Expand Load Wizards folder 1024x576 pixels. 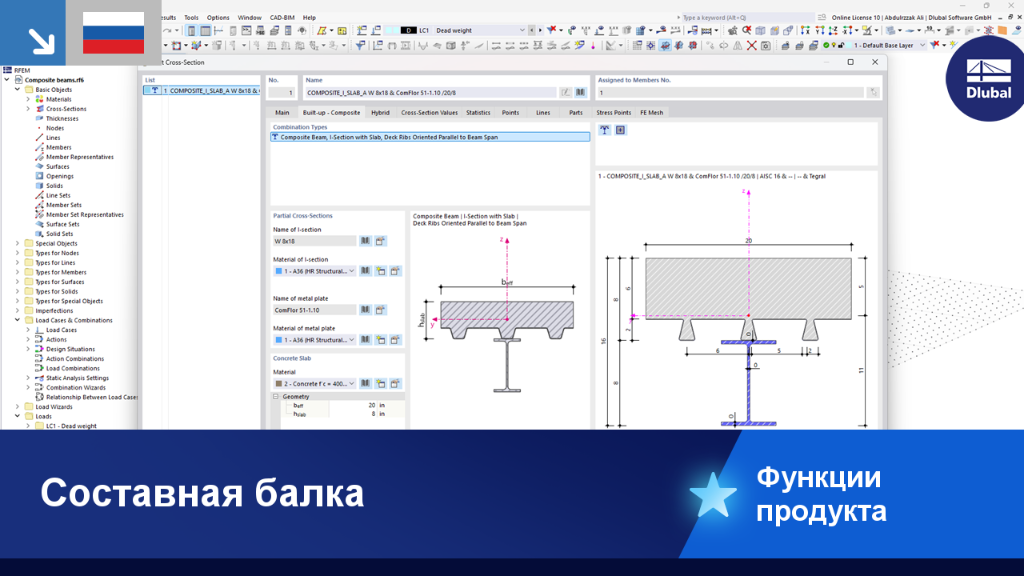(18, 407)
